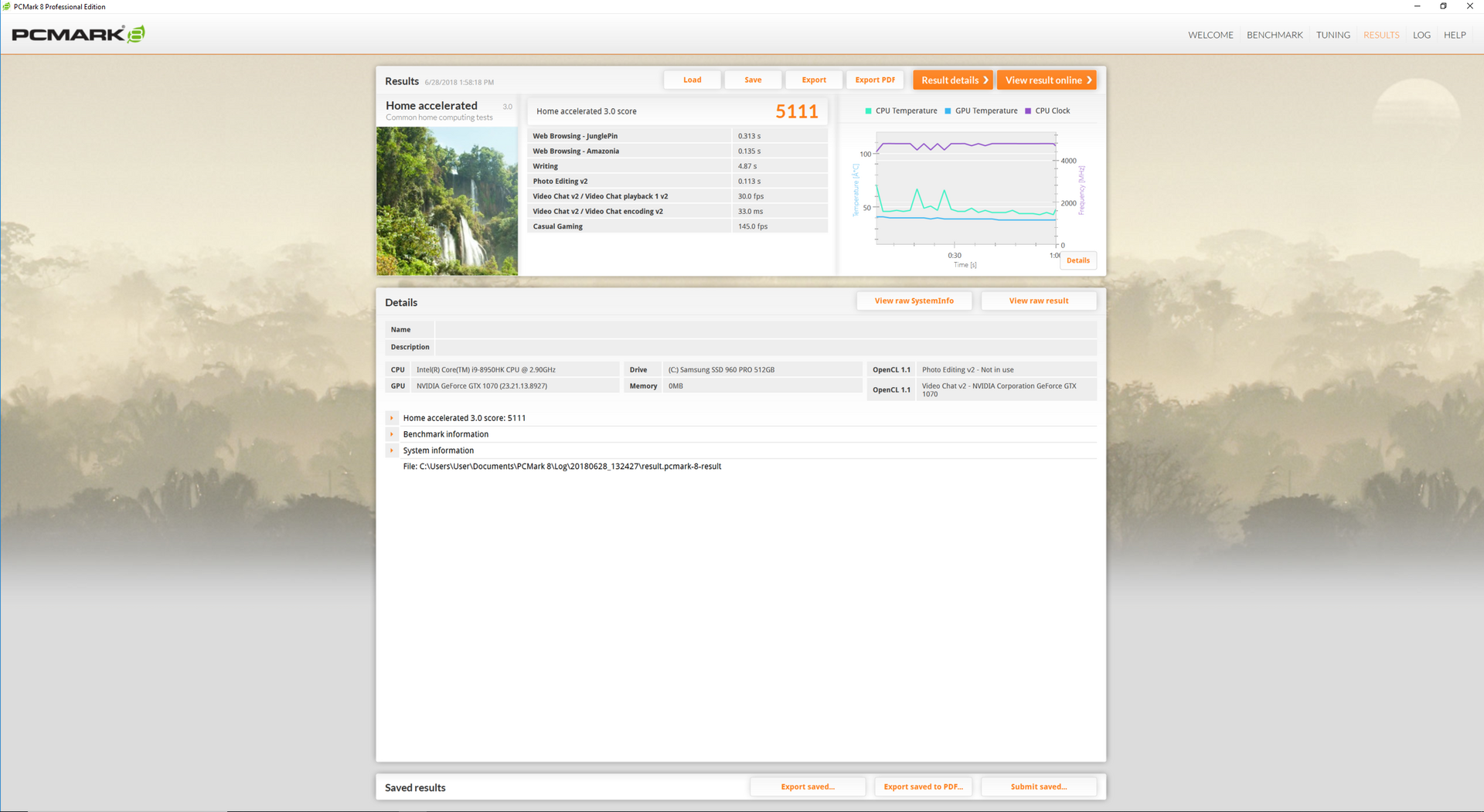Click the GPU Temperature legend swatch
1484x812 pixels.
[948, 111]
